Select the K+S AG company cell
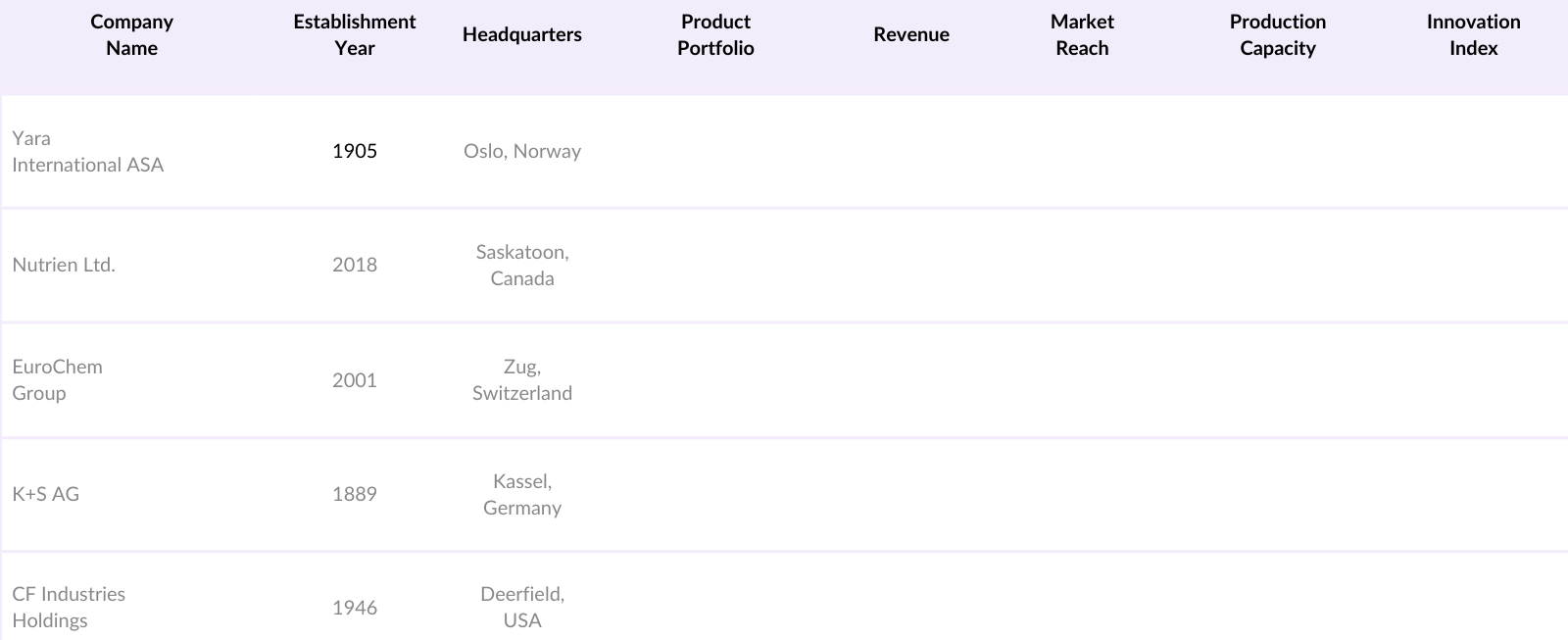 [x=46, y=494]
